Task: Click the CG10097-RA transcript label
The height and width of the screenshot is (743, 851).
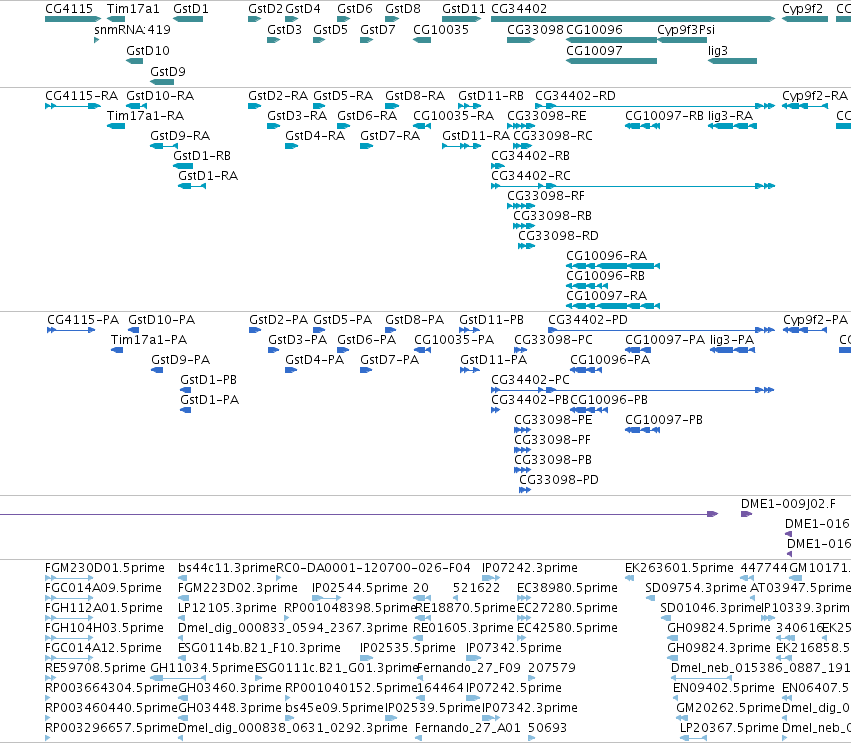Action: pyautogui.click(x=606, y=296)
